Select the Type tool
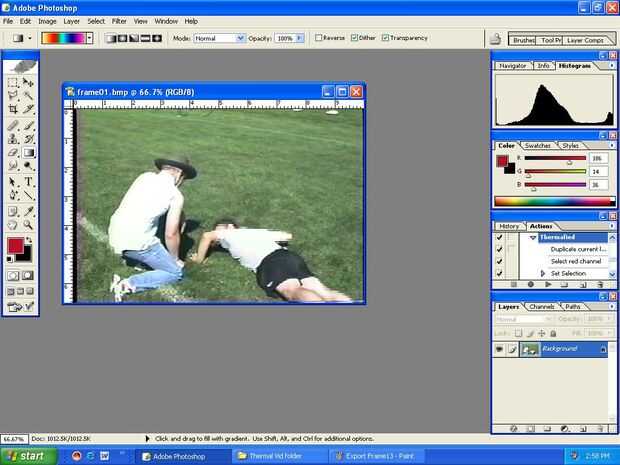Screen dimensions: 620x465 [28, 182]
